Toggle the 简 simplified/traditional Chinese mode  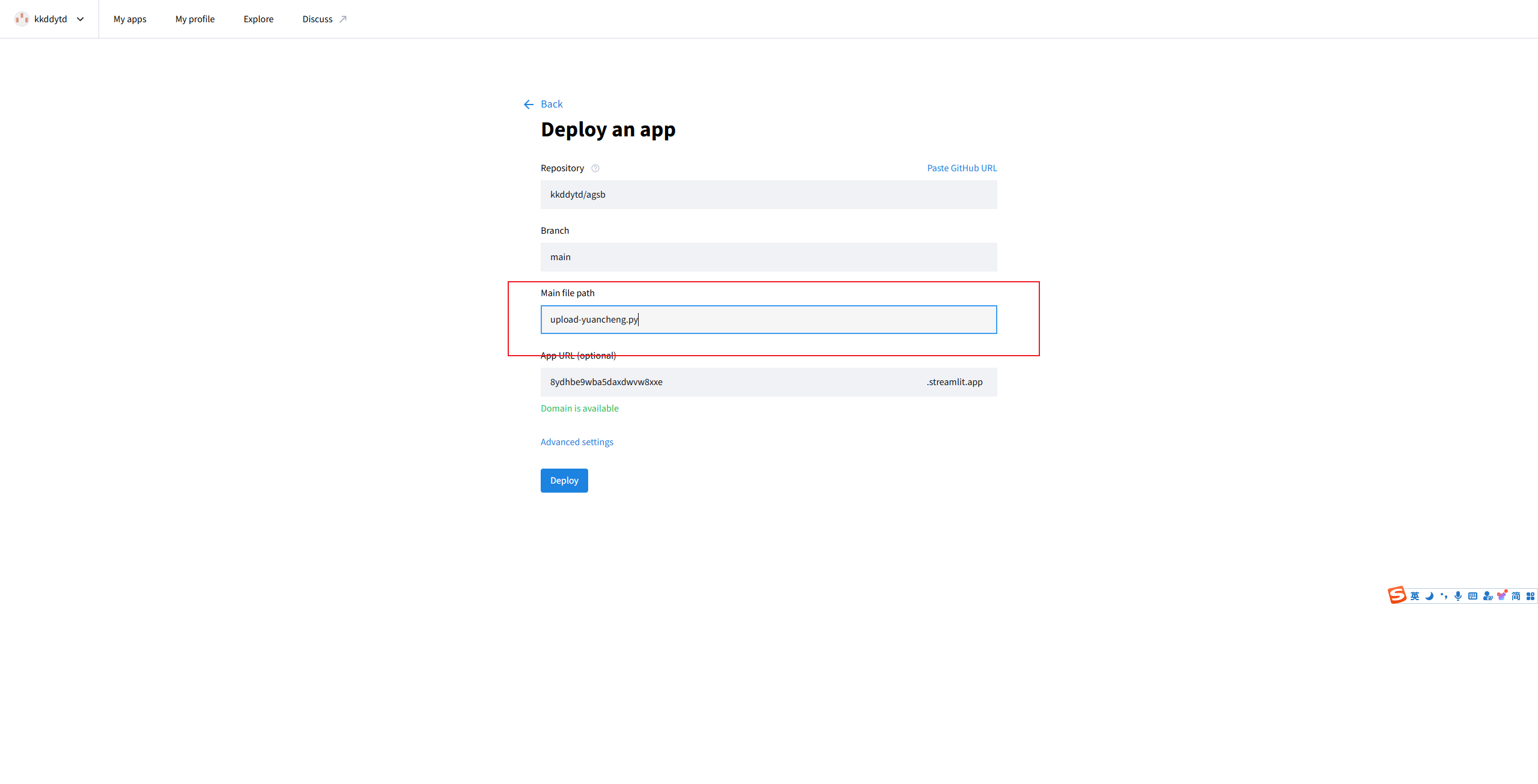(1516, 596)
